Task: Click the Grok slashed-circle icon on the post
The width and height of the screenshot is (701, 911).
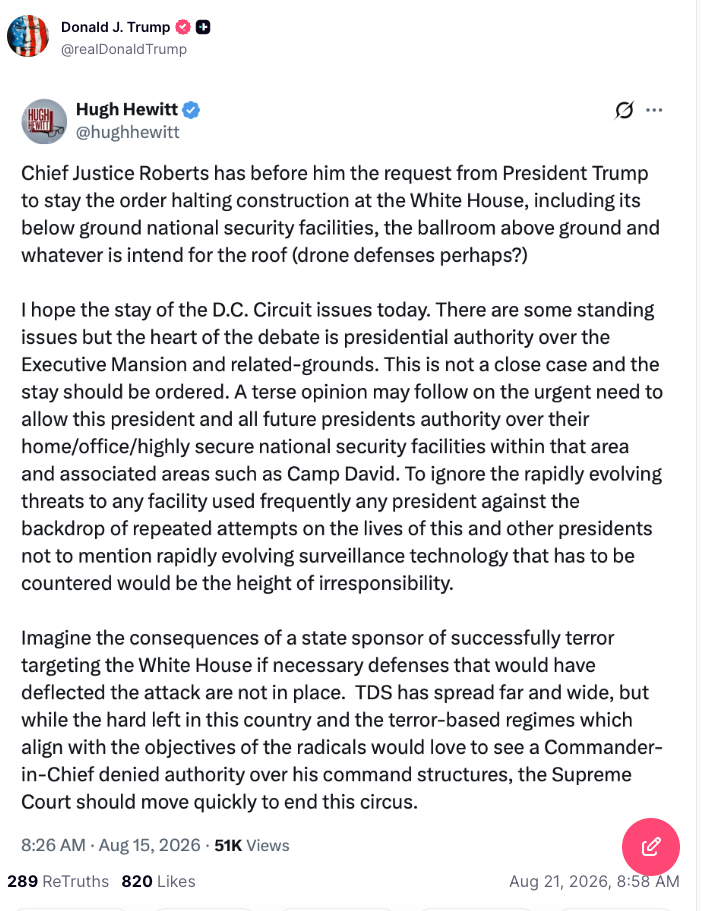Action: coord(624,110)
